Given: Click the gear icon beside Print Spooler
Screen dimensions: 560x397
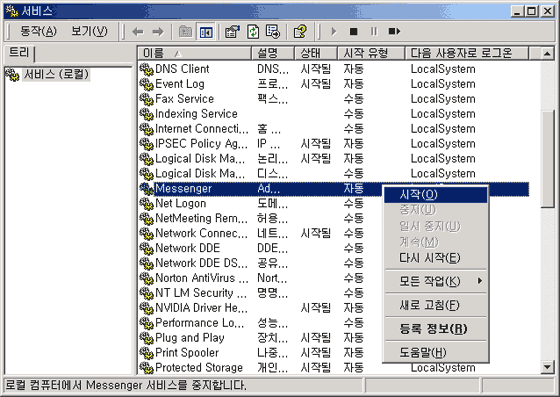Looking at the screenshot, I should [146, 353].
